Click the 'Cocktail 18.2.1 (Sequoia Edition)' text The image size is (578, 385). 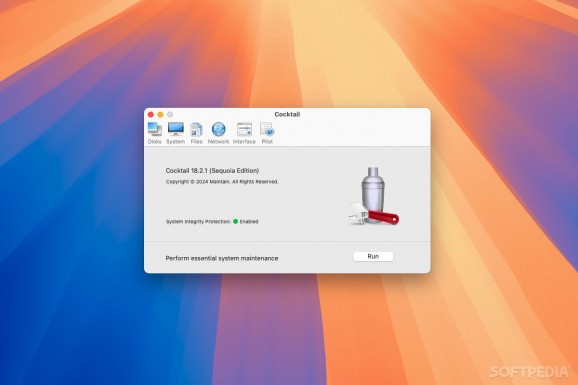click(x=212, y=170)
